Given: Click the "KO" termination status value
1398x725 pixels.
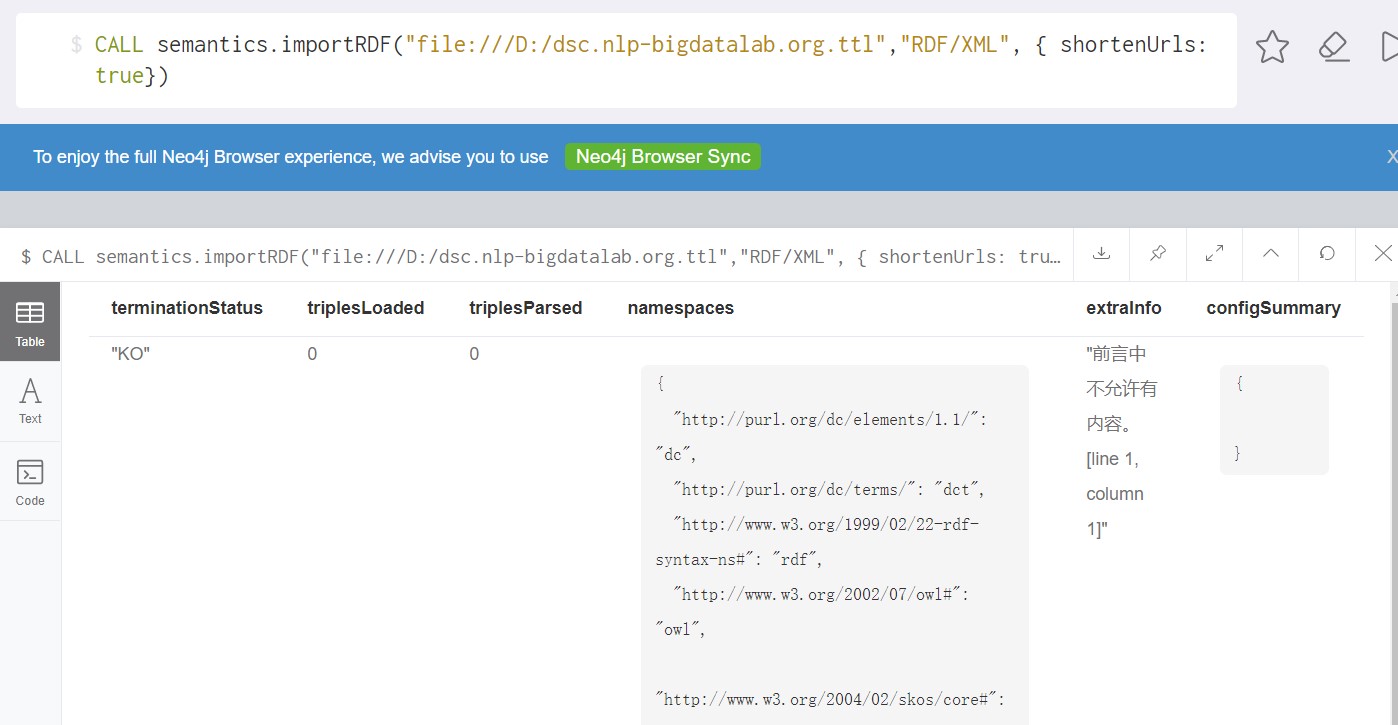Looking at the screenshot, I should (x=130, y=354).
